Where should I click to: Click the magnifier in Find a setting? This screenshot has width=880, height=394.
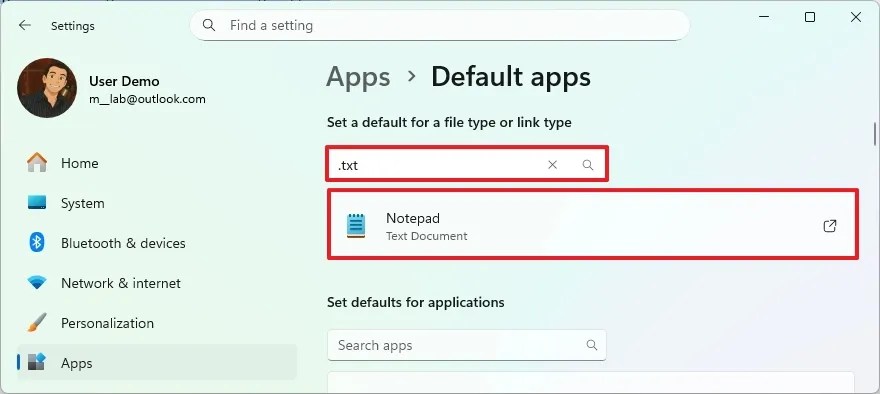pos(209,25)
